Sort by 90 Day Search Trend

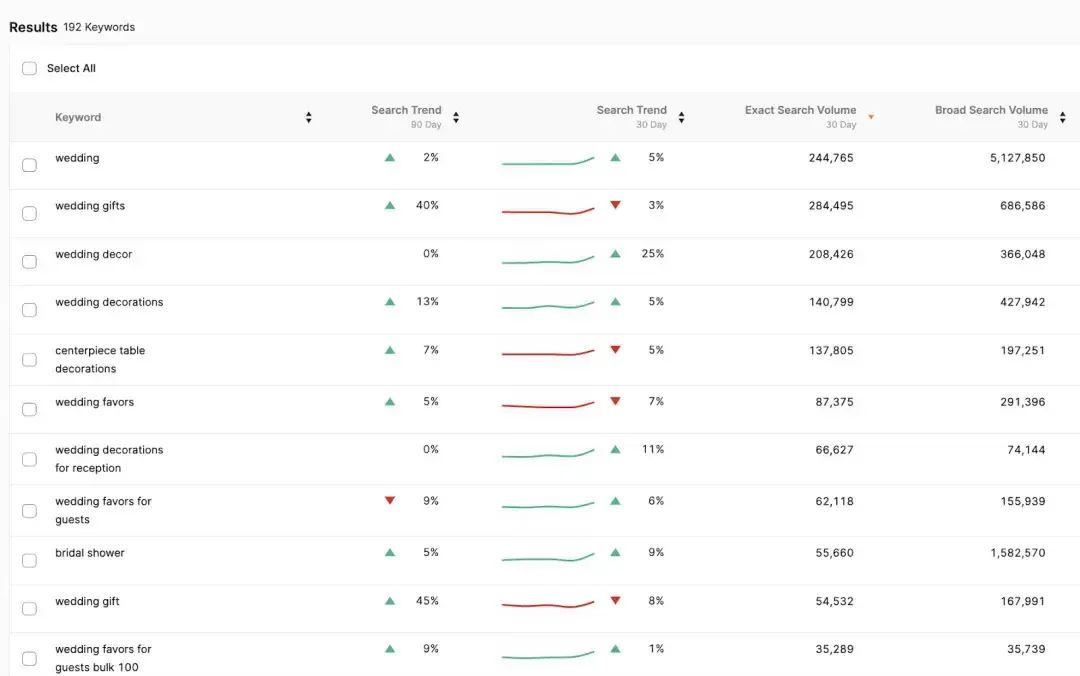click(x=456, y=117)
